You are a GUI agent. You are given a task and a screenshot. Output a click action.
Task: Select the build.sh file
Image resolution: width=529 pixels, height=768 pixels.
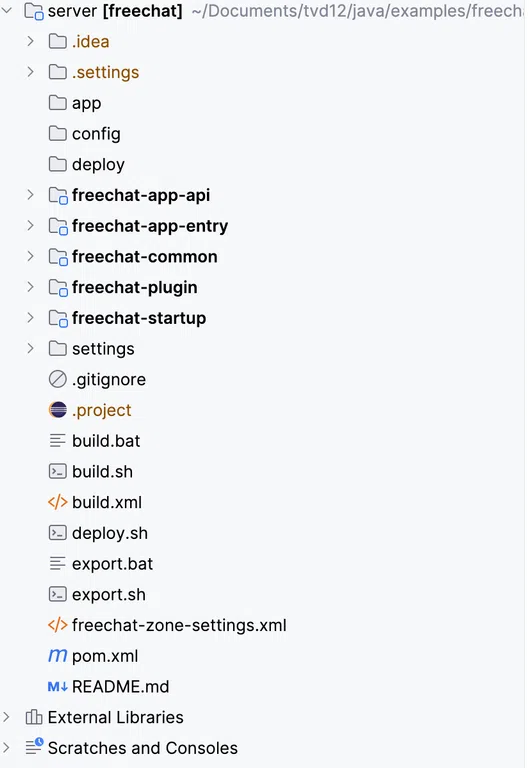pos(102,471)
